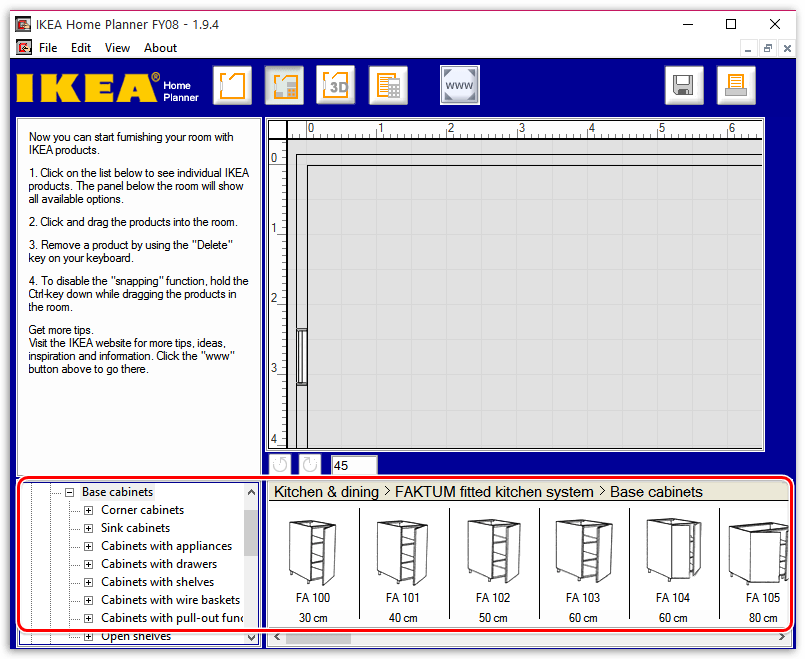Viewport: 806px width, 659px height.
Task: Click the rotation angle input field
Action: click(x=354, y=465)
